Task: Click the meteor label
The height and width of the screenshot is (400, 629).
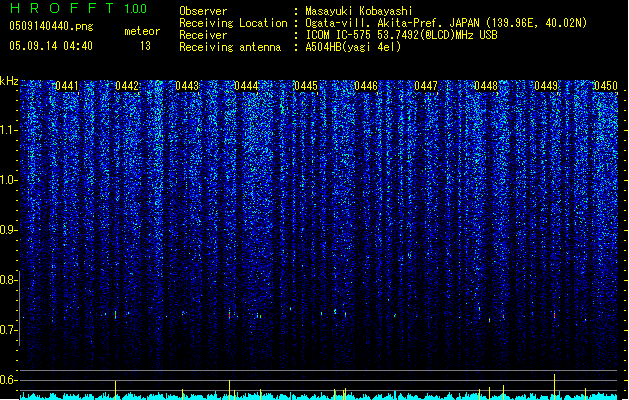Action: 142,31
